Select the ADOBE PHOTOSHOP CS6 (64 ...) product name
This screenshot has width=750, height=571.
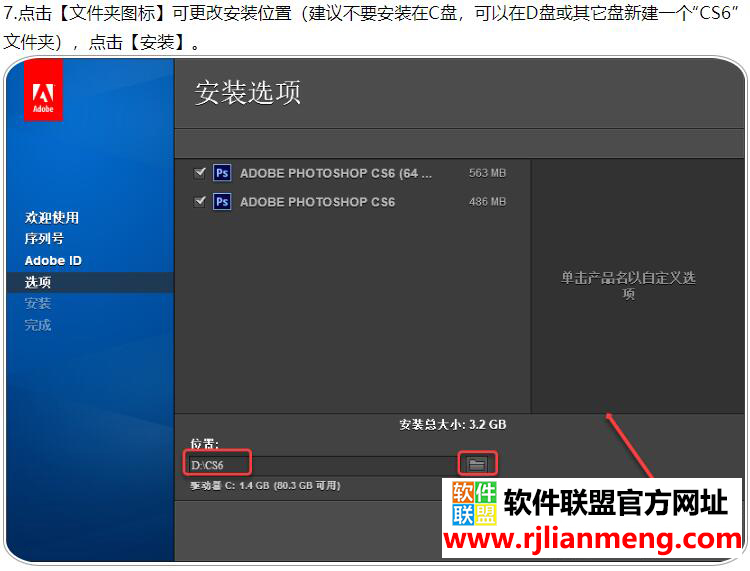point(336,173)
